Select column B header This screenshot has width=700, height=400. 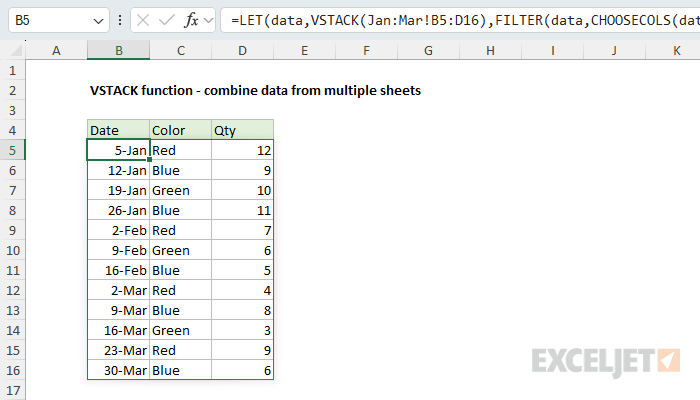pyautogui.click(x=118, y=50)
